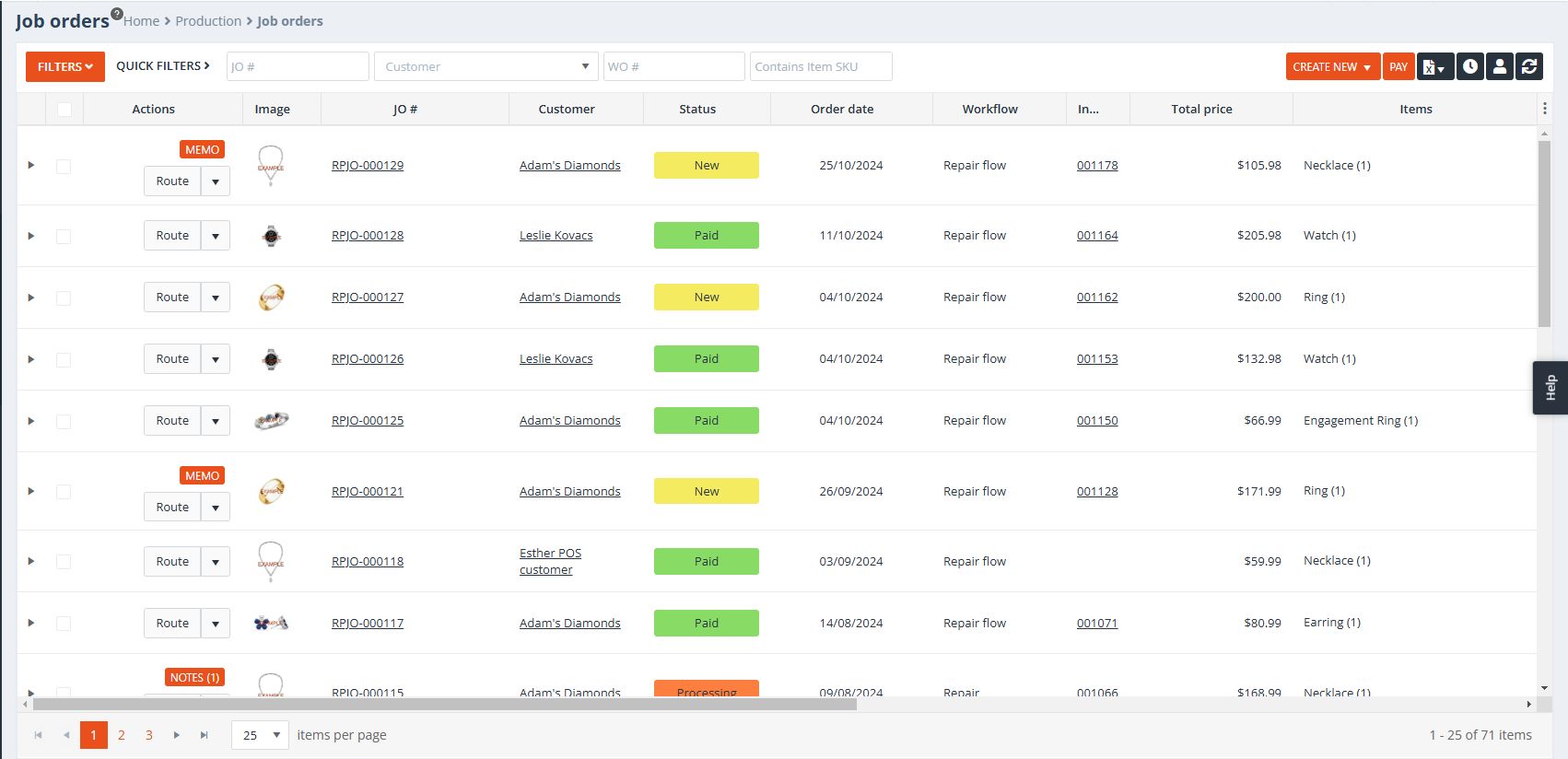Screen dimensions: 1568x759
Task: Jump to last page arrow
Action: (x=205, y=735)
